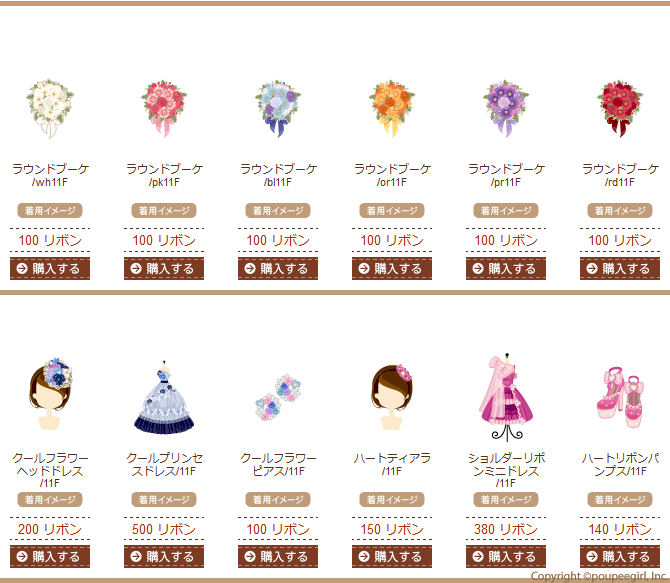The height and width of the screenshot is (583, 670).
Task: Show 着用イメージ for ラウンドブーケ/or11F
Action: [x=392, y=210]
